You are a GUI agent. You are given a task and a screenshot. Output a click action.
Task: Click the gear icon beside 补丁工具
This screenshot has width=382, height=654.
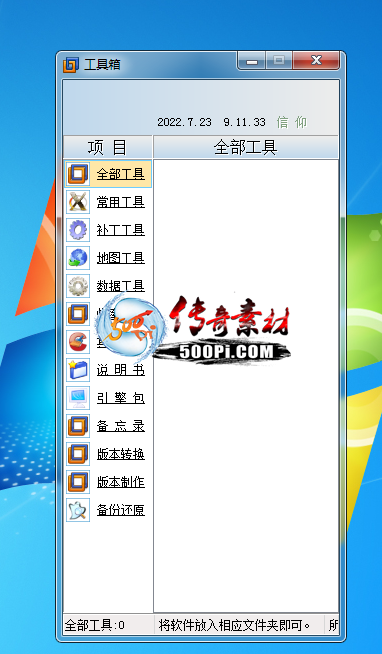pyautogui.click(x=78, y=230)
